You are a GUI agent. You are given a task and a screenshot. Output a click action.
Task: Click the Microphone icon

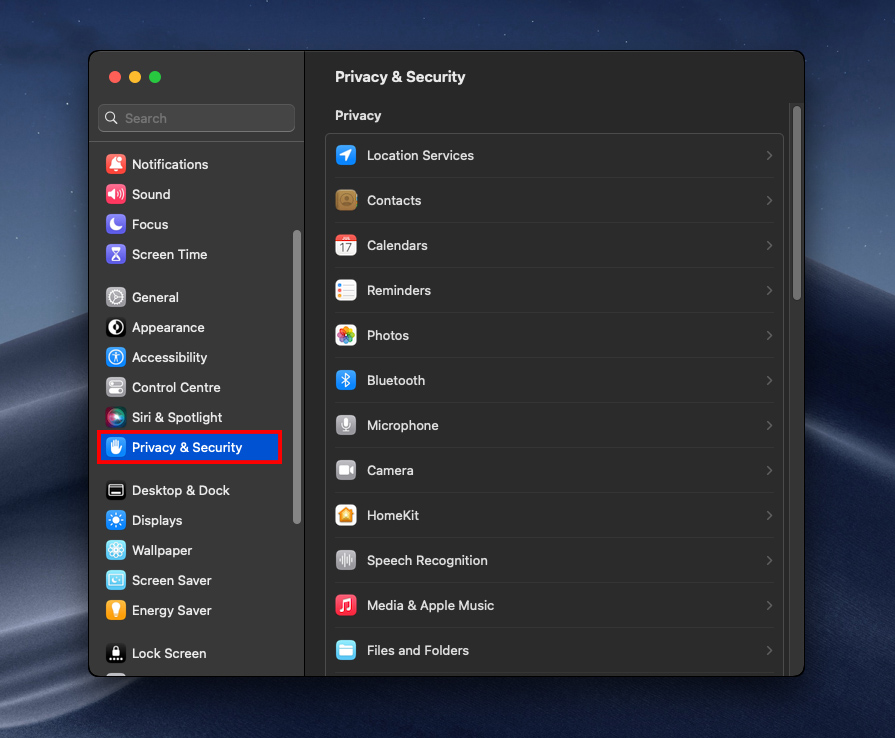(346, 425)
